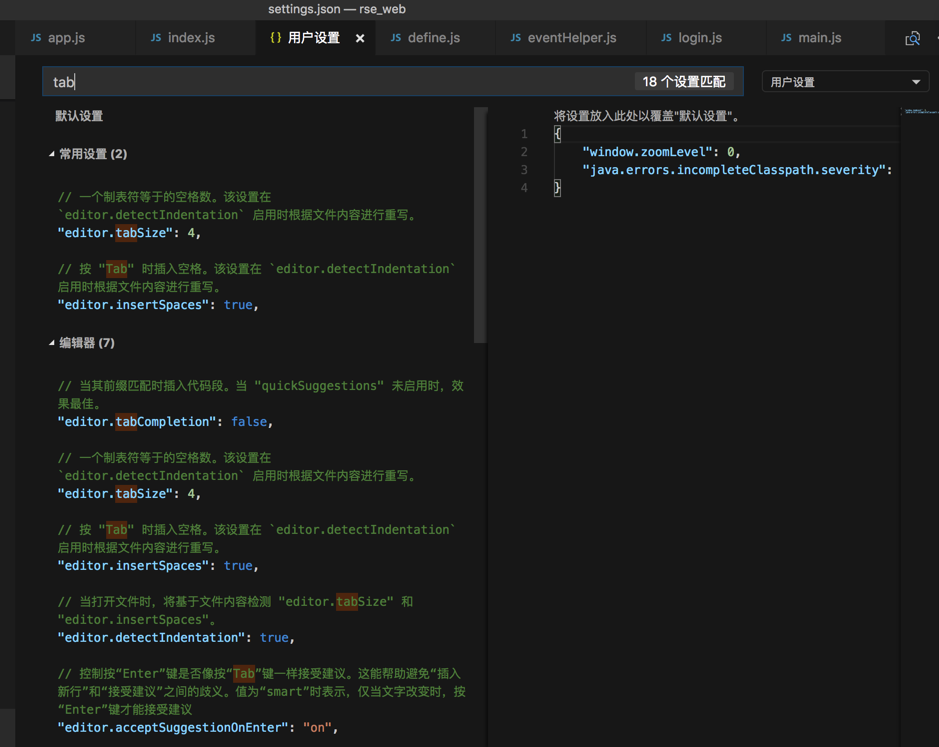Click the editor.insertSpaces setting under 常用设置
The image size is (939, 747).
coord(157,305)
